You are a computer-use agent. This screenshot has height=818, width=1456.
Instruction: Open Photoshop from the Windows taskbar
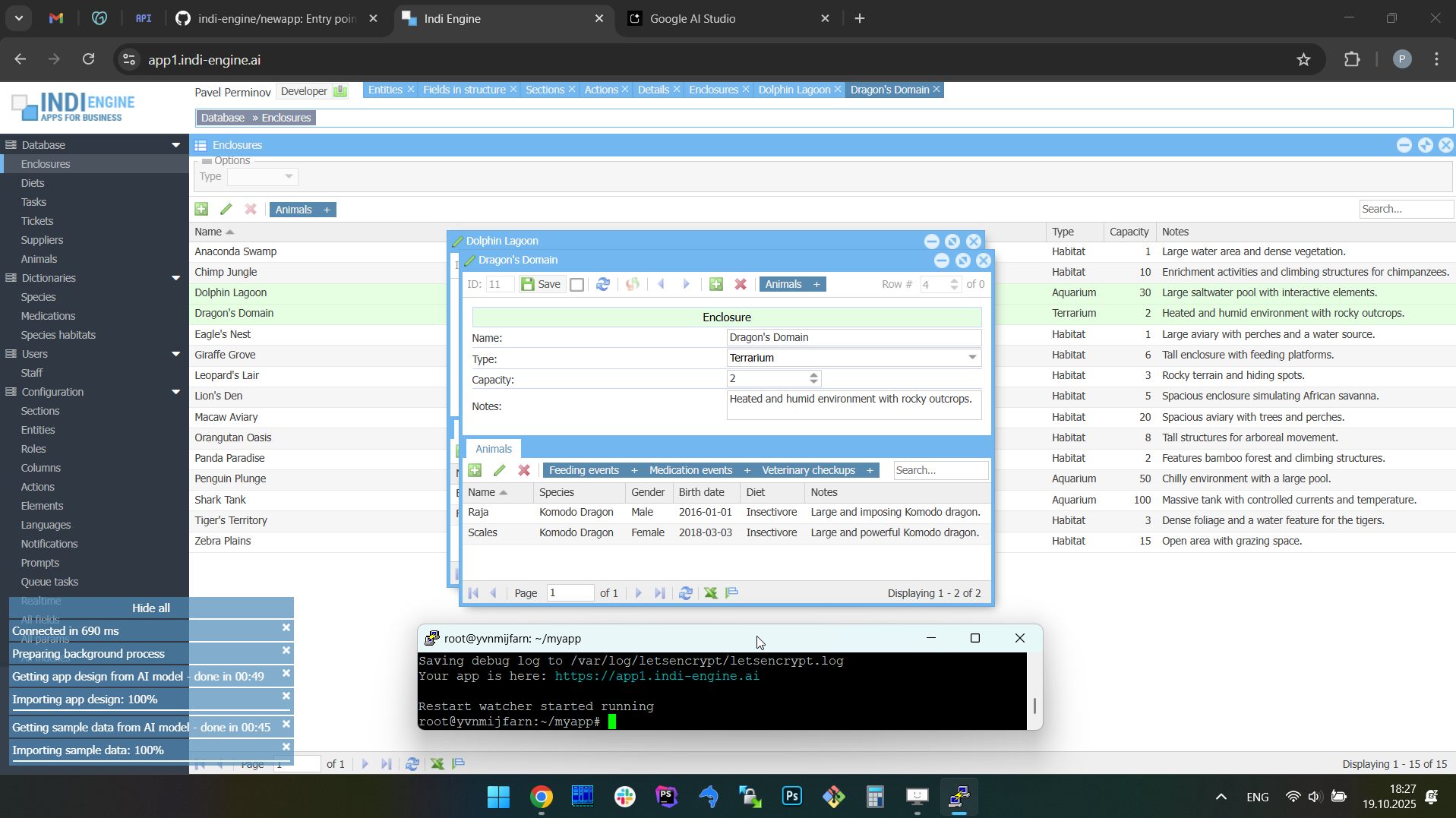tap(791, 796)
